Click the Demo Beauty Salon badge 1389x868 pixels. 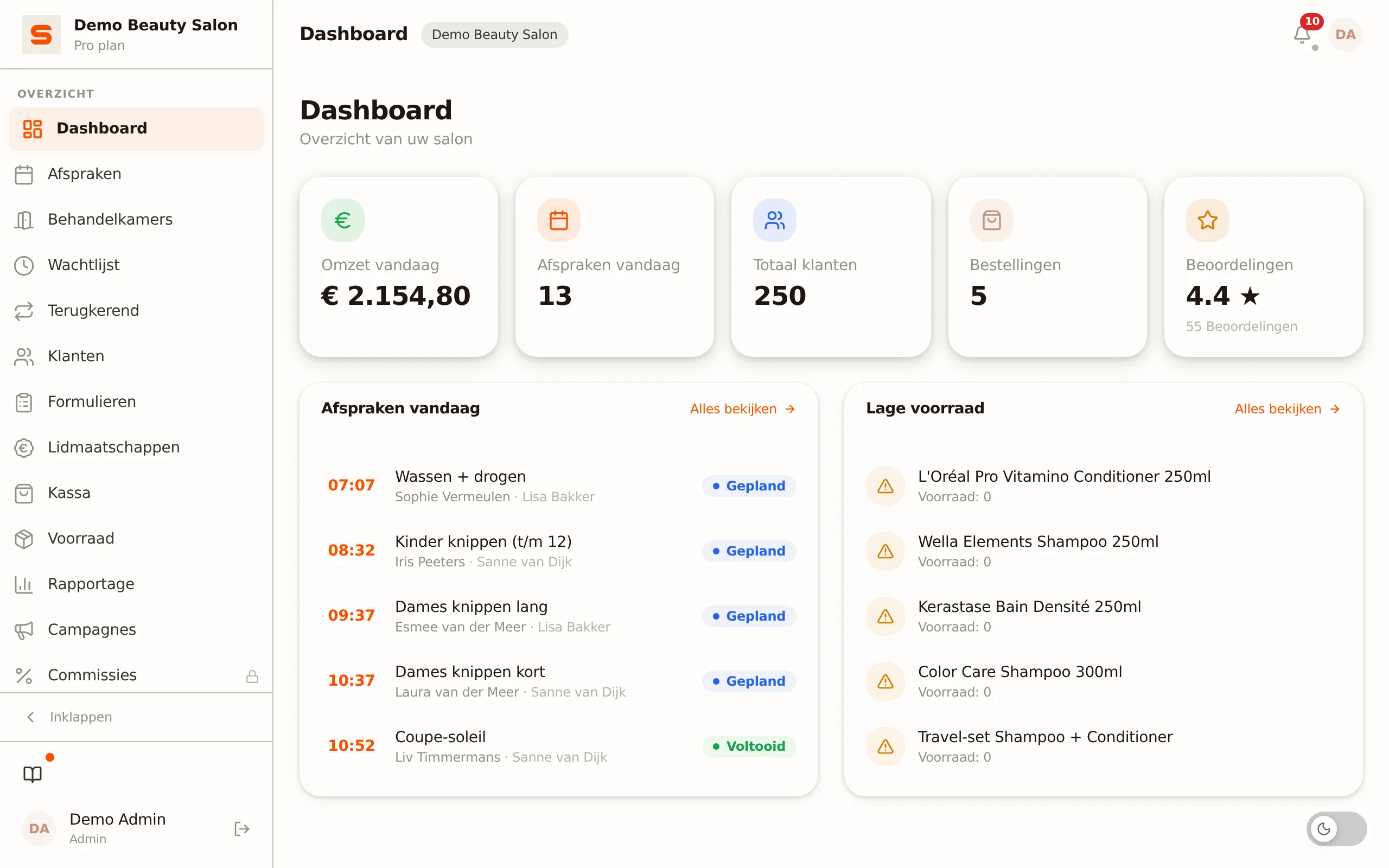coord(494,34)
